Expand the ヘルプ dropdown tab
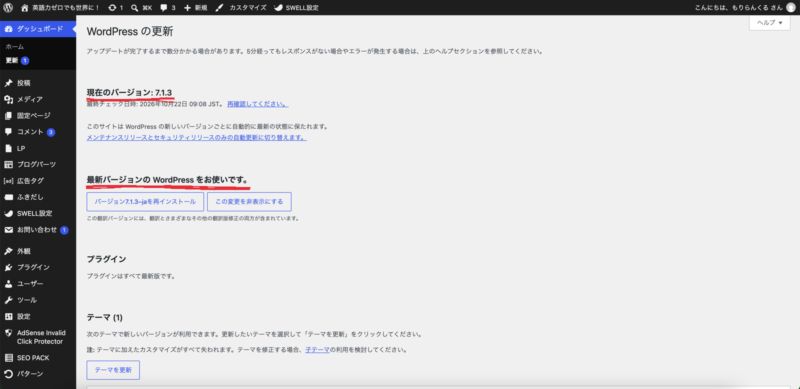Viewport: 800px width, 389px height. click(x=769, y=22)
